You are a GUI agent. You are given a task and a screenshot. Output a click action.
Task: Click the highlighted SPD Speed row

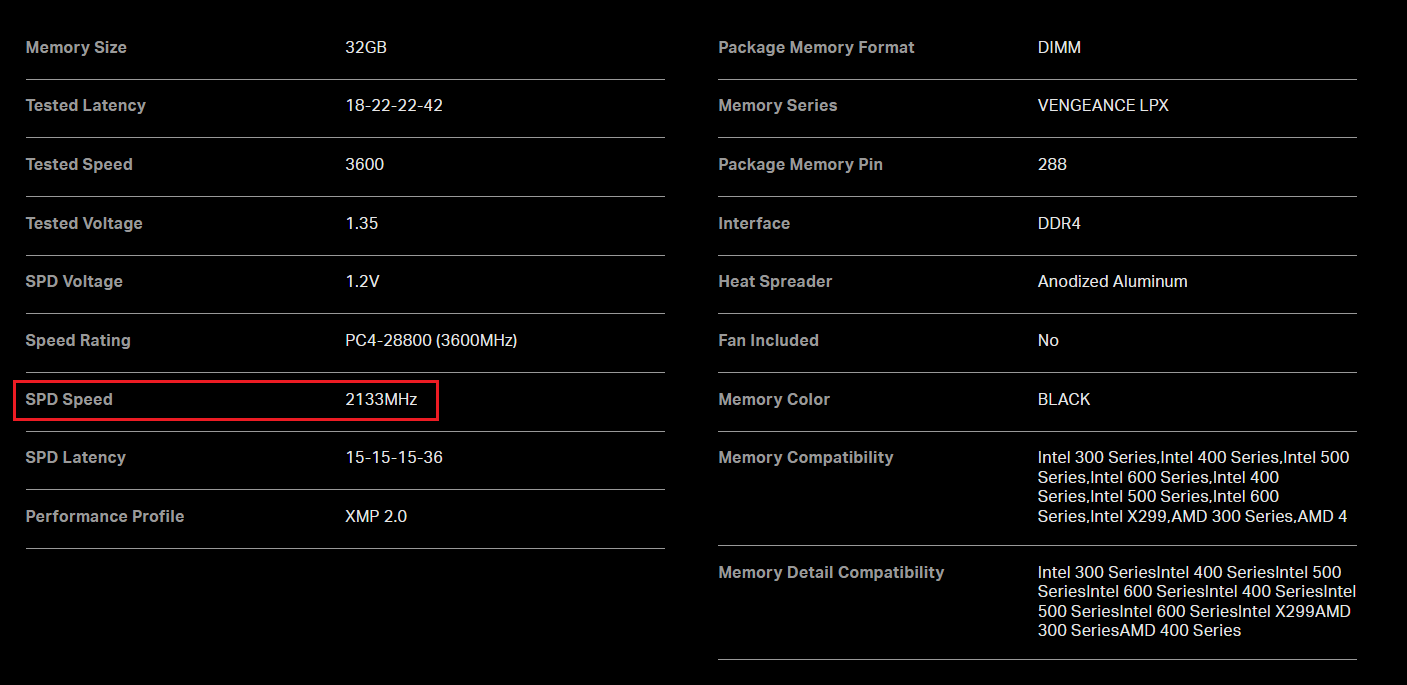225,399
